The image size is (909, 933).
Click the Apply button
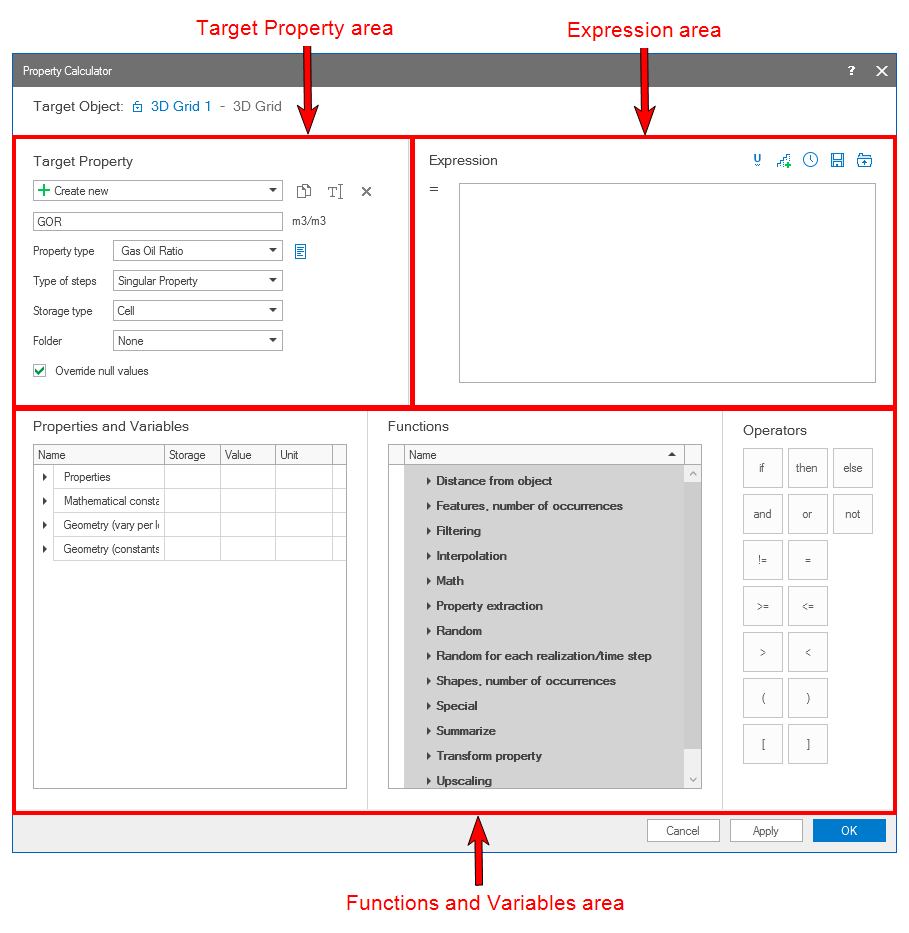pos(765,831)
